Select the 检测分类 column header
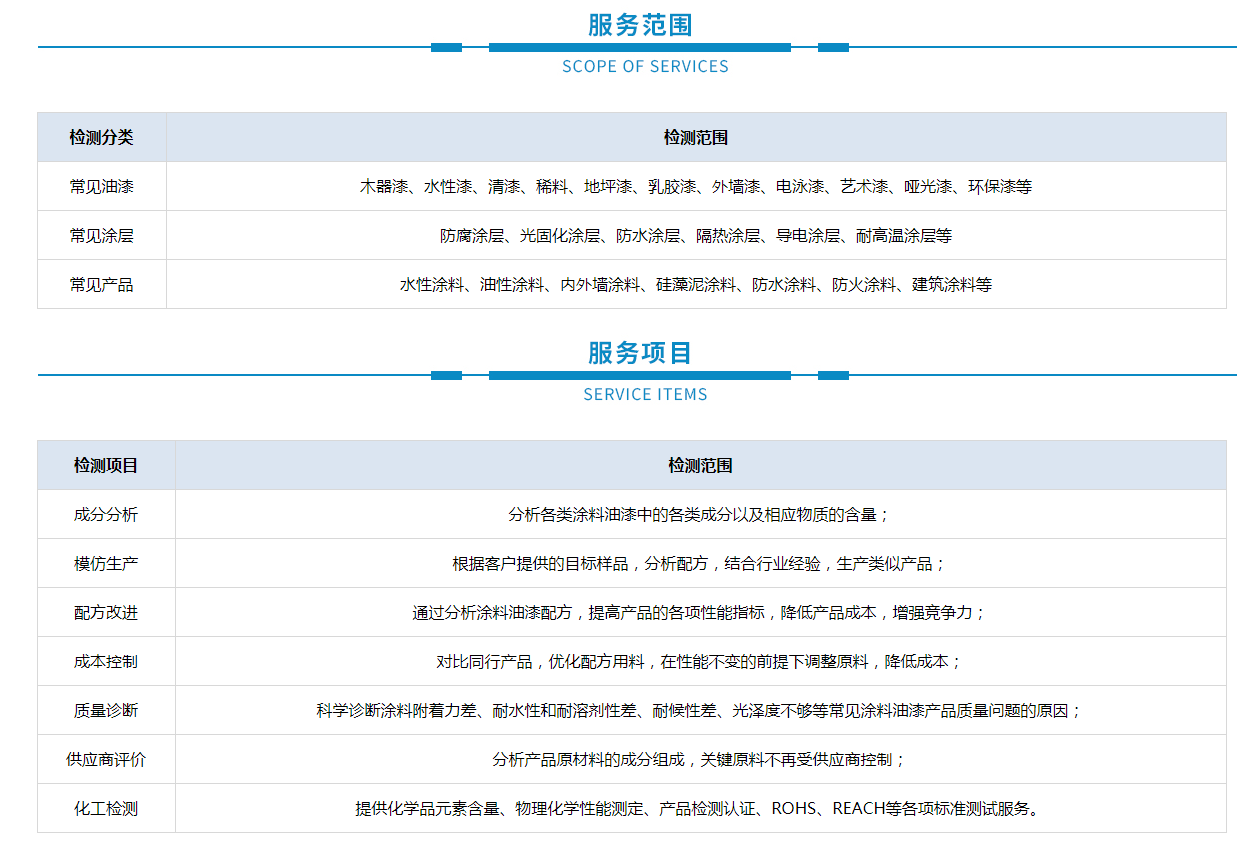Image resolution: width=1246 pixels, height=858 pixels. 101,138
